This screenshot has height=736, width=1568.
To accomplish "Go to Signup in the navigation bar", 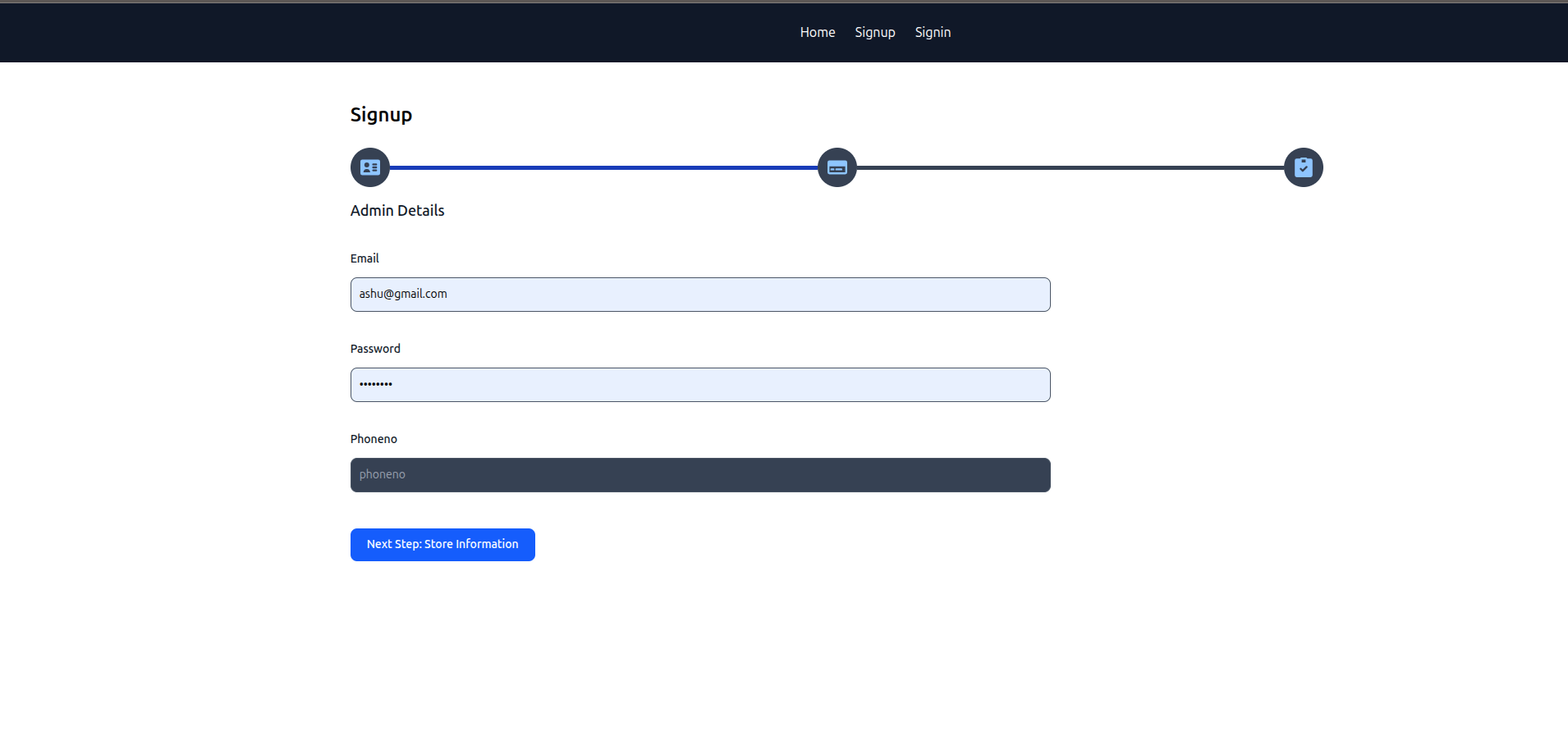I will [x=874, y=32].
